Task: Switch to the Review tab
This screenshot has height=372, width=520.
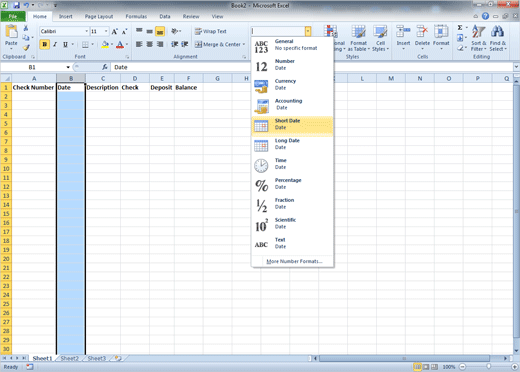Action: click(x=191, y=16)
